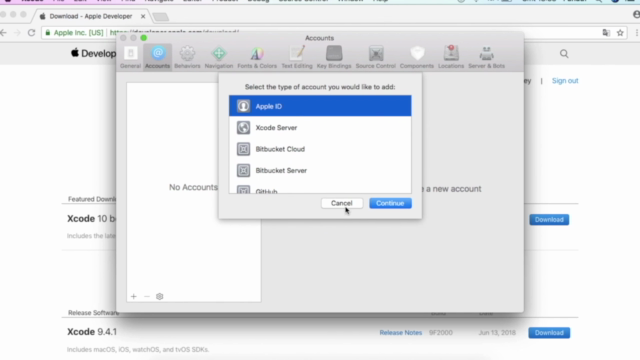640x360 pixels.
Task: Click the Bitbucket Server row icon
Action: [243, 170]
